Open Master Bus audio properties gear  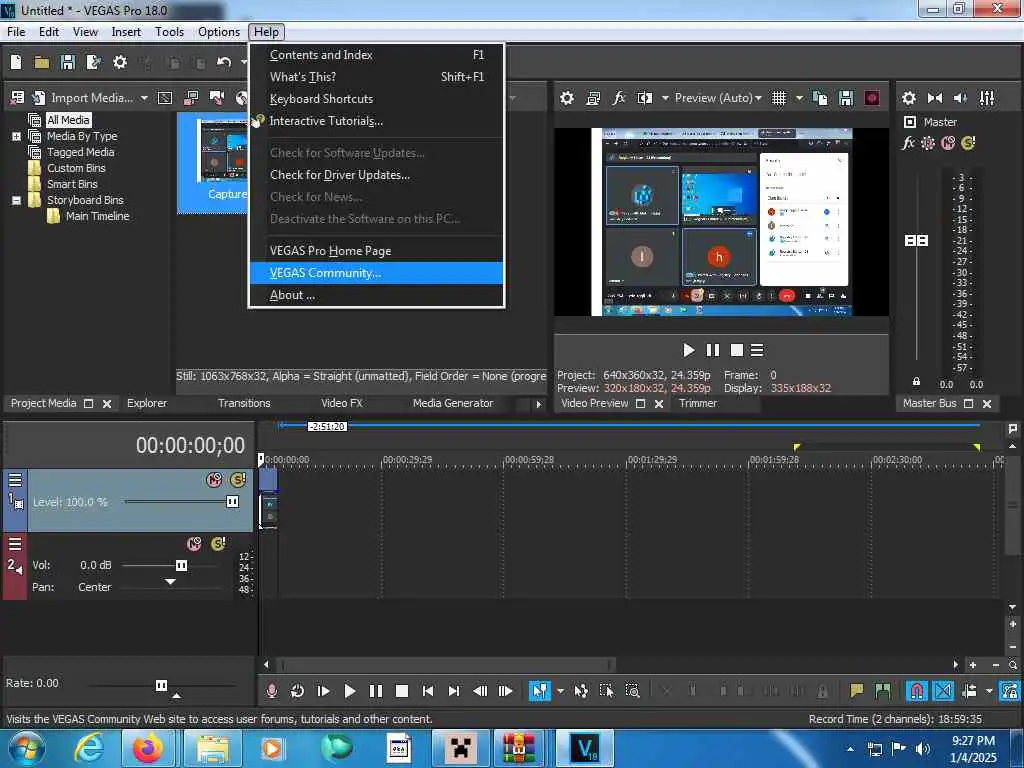coord(908,98)
